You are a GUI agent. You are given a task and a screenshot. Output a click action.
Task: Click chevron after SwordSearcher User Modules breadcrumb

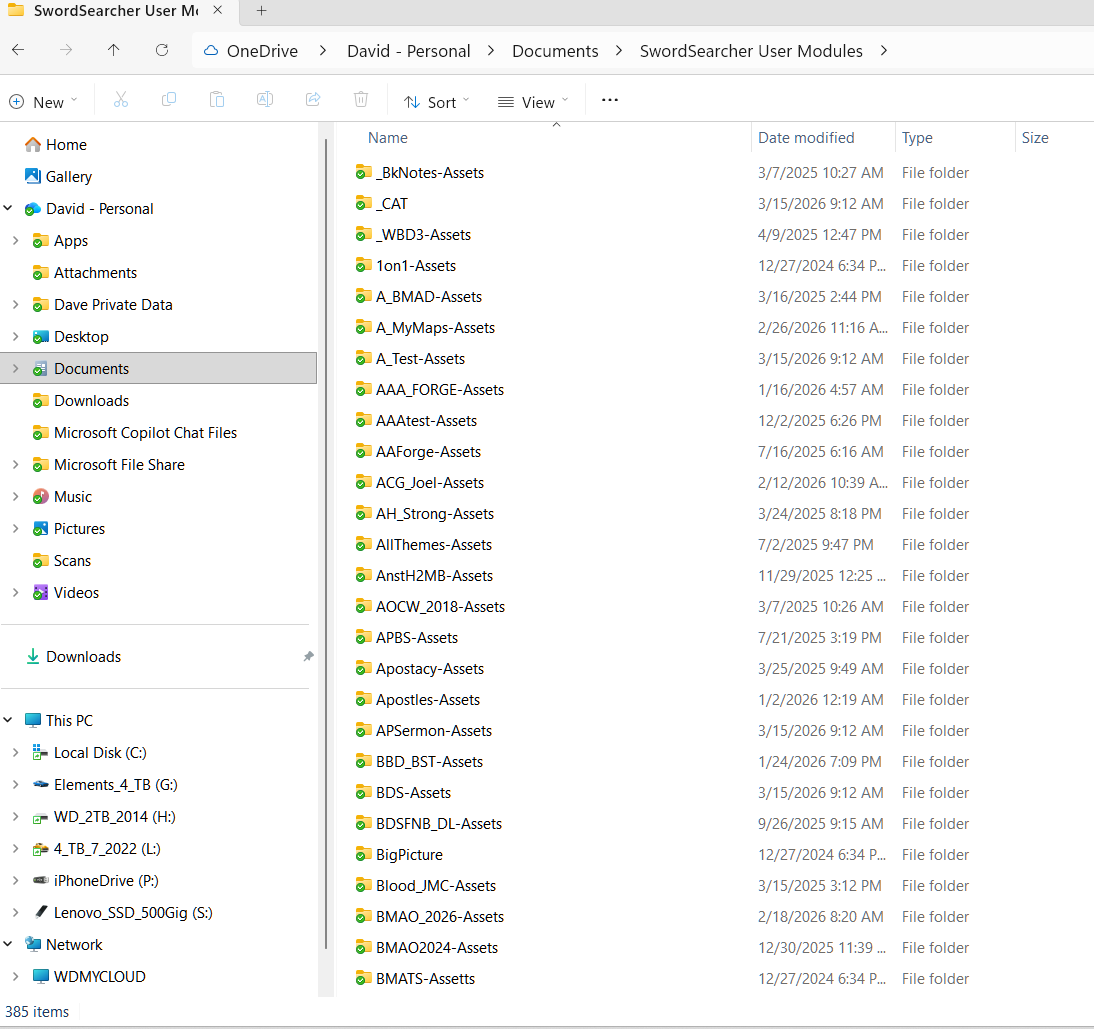tap(884, 51)
